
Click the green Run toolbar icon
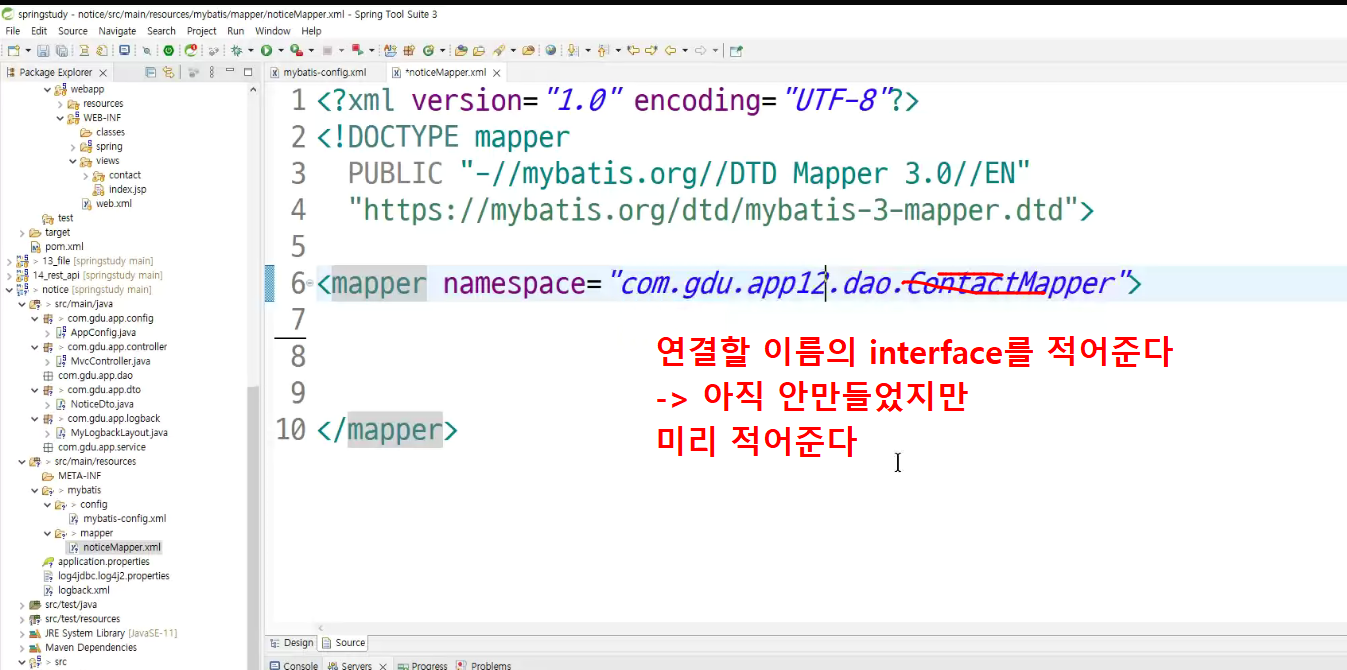click(266, 50)
